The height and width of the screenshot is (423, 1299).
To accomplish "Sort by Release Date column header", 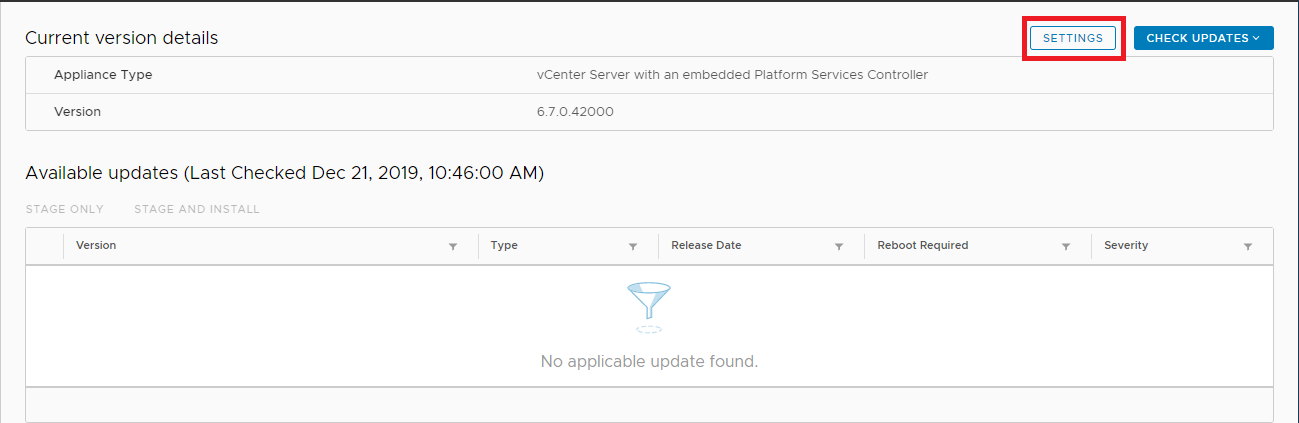I will (x=706, y=245).
